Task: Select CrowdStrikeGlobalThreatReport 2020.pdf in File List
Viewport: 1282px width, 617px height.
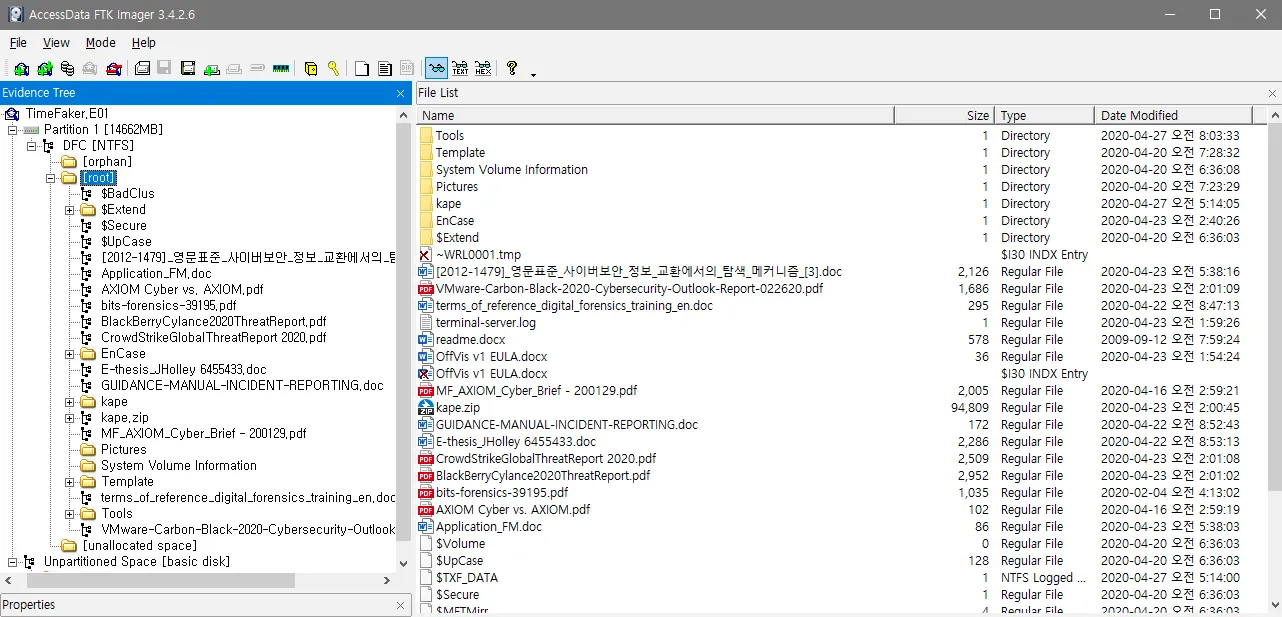Action: point(546,458)
